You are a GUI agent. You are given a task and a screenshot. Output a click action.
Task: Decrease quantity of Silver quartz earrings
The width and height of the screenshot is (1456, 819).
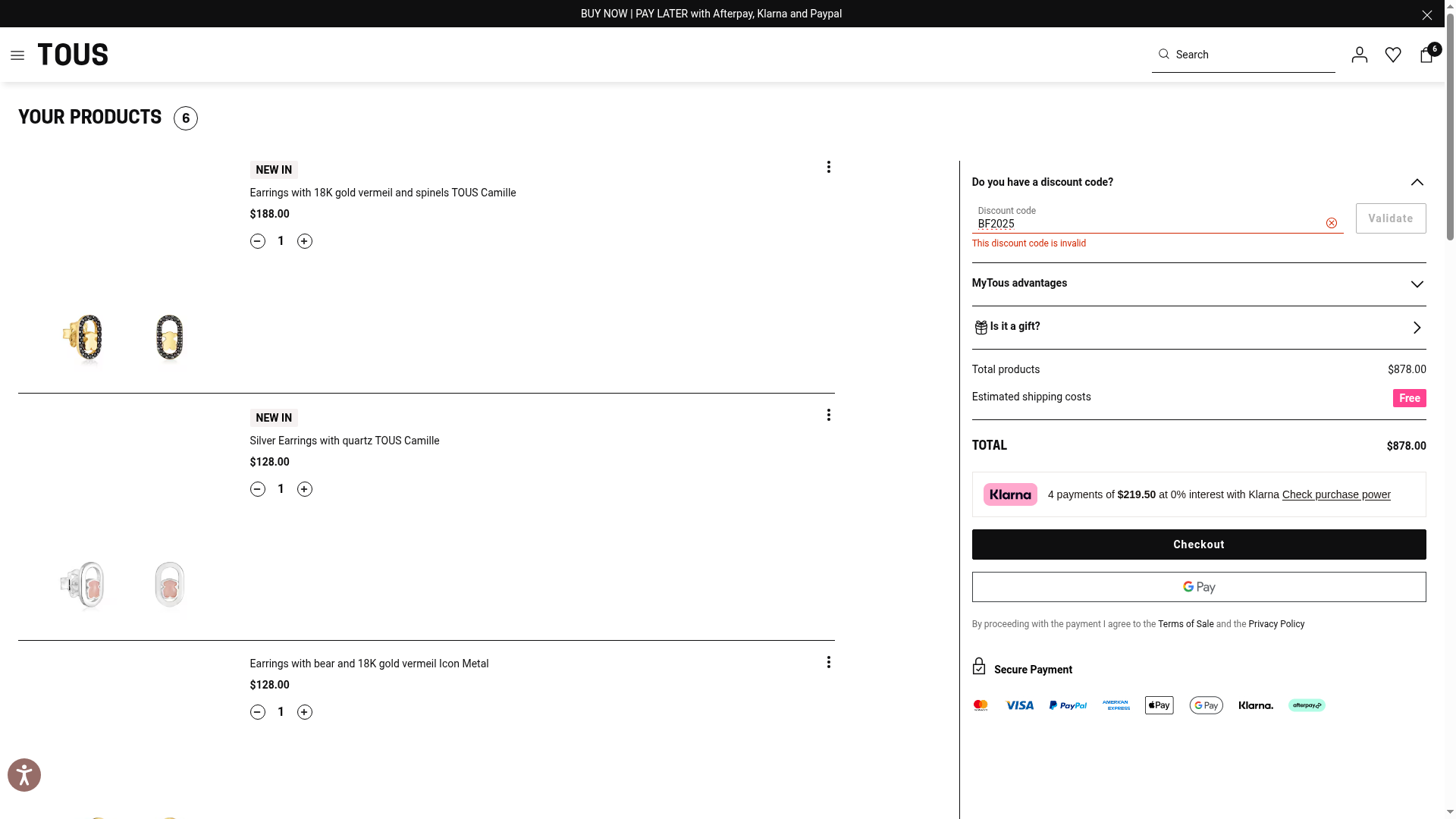[258, 489]
